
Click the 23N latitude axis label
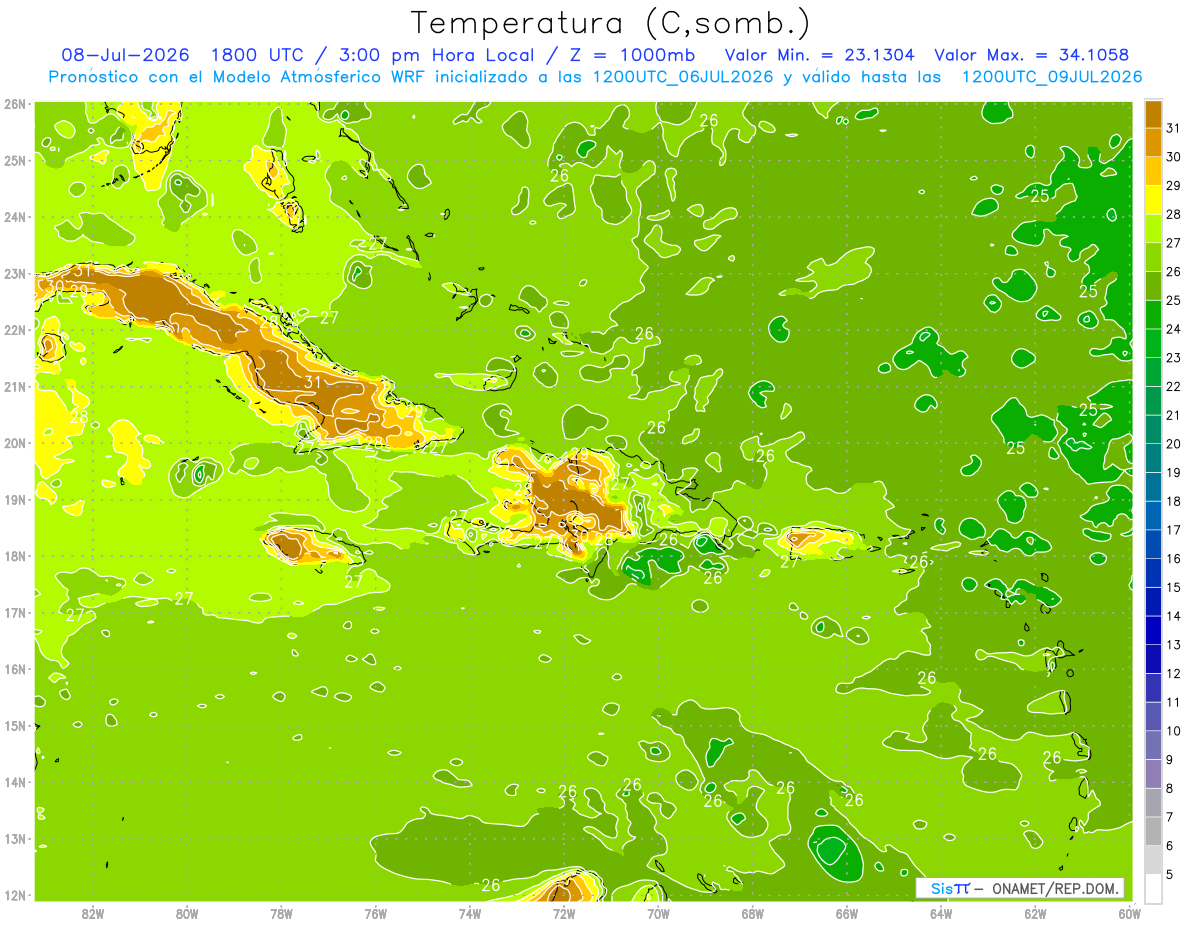point(16,274)
